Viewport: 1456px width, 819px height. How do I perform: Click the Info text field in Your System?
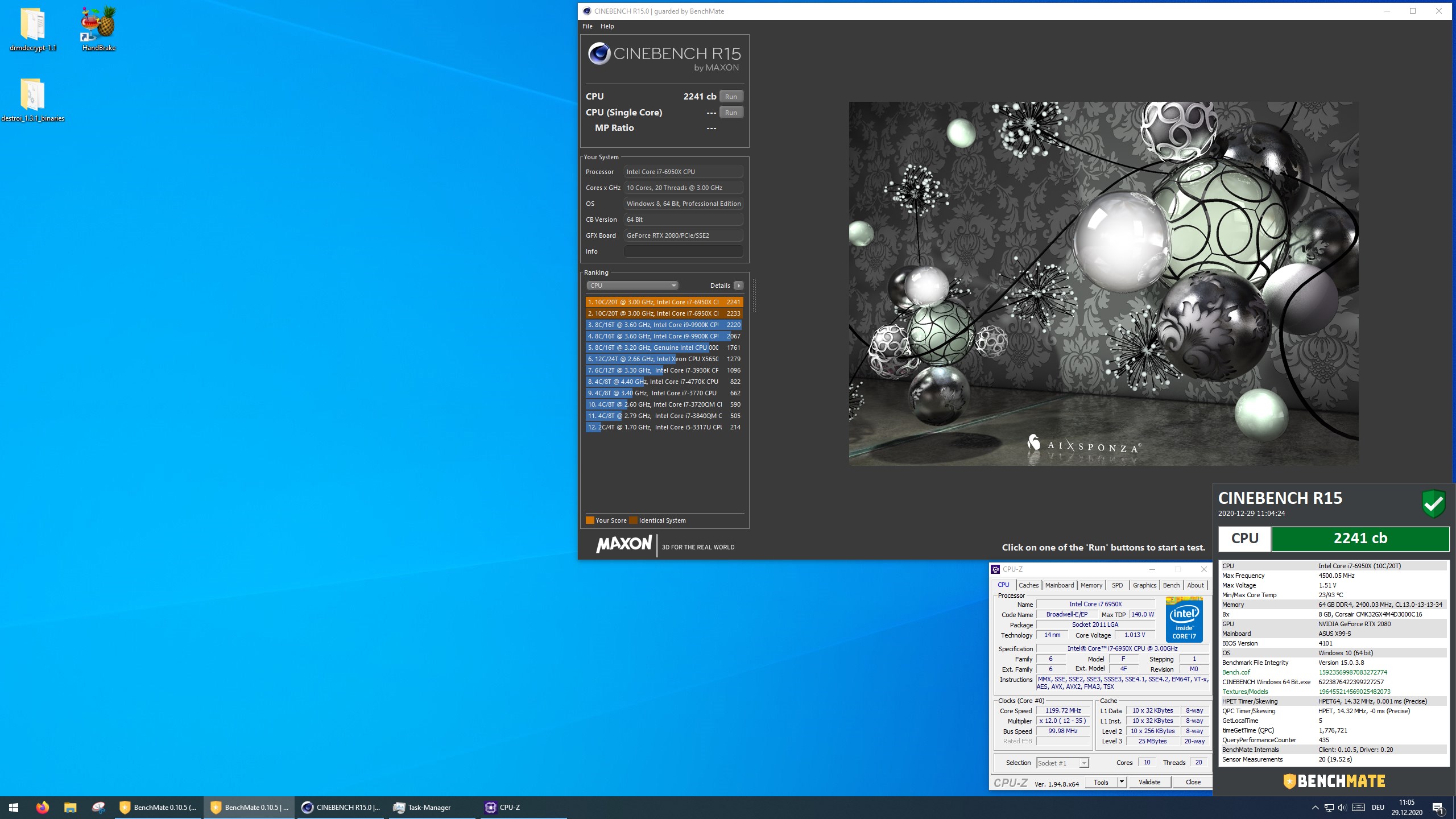point(683,251)
